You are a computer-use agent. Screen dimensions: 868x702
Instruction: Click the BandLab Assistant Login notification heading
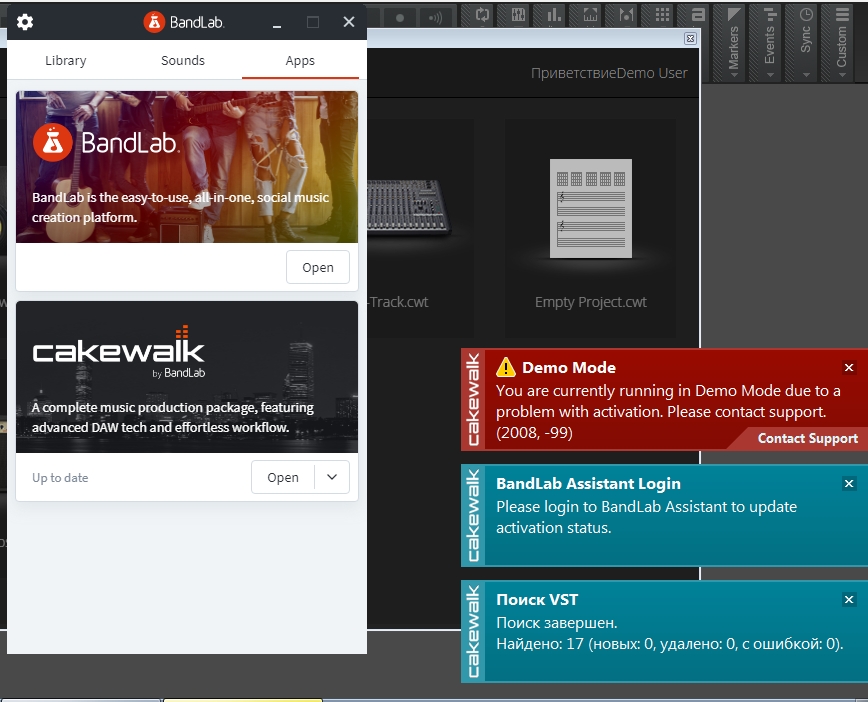pos(588,483)
